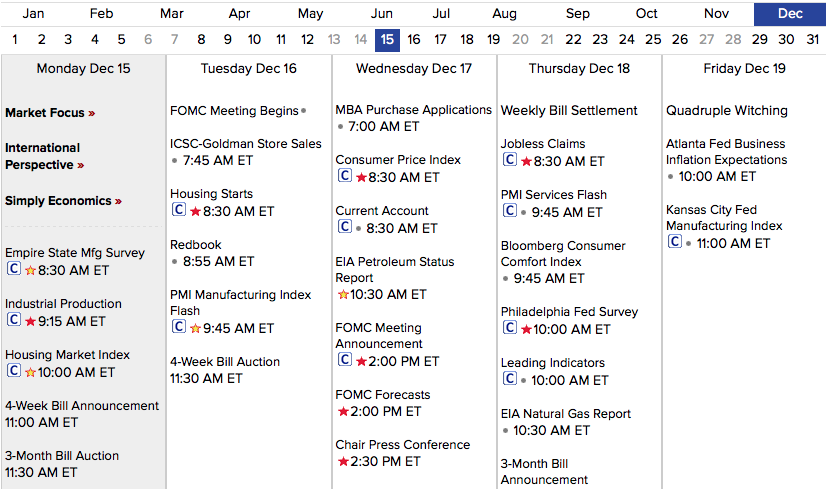Open consensus icon for Empire State Mfg Survey

14,269
